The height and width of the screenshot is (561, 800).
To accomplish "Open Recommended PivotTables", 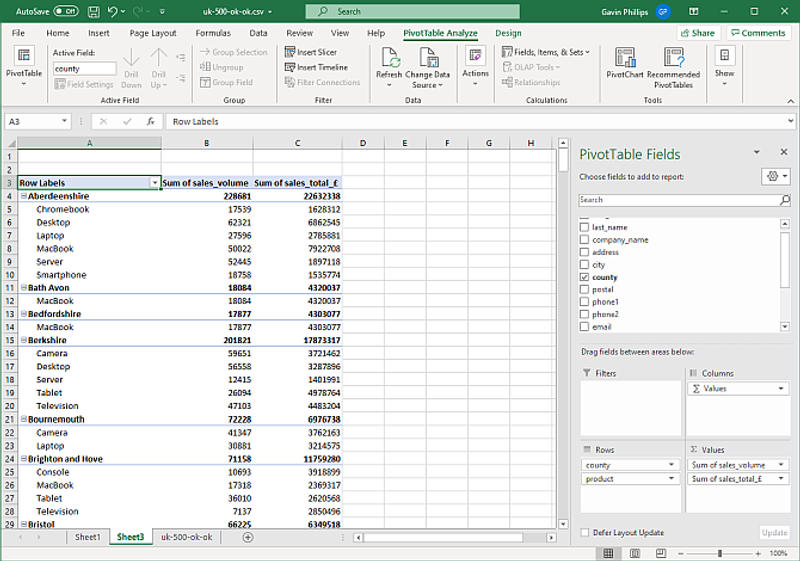I will (673, 59).
